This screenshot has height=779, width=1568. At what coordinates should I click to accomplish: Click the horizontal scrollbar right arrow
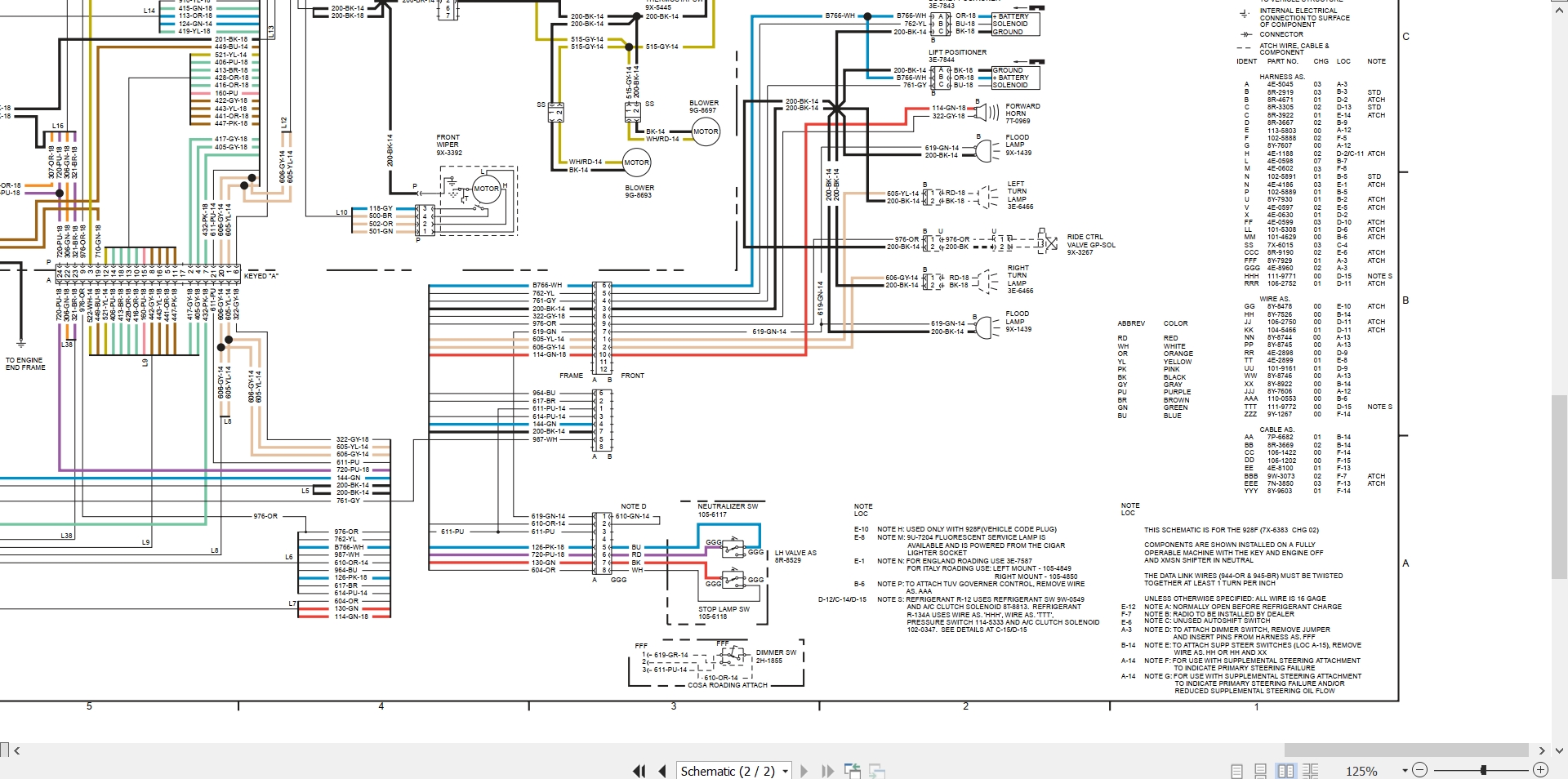[x=1542, y=750]
